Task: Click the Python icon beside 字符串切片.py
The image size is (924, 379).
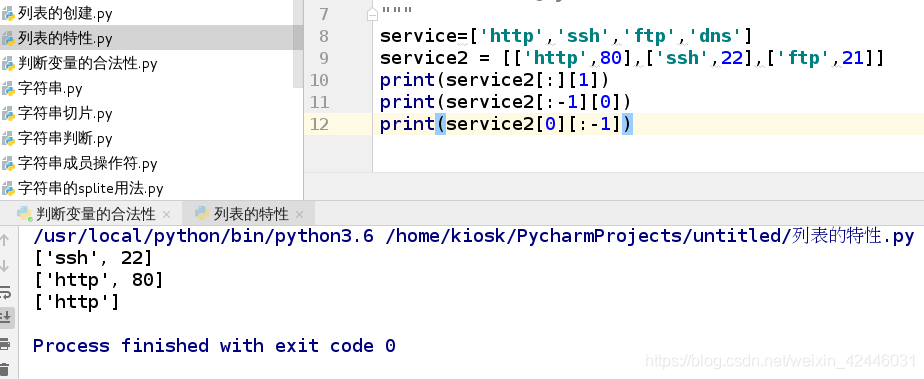Action: point(8,114)
